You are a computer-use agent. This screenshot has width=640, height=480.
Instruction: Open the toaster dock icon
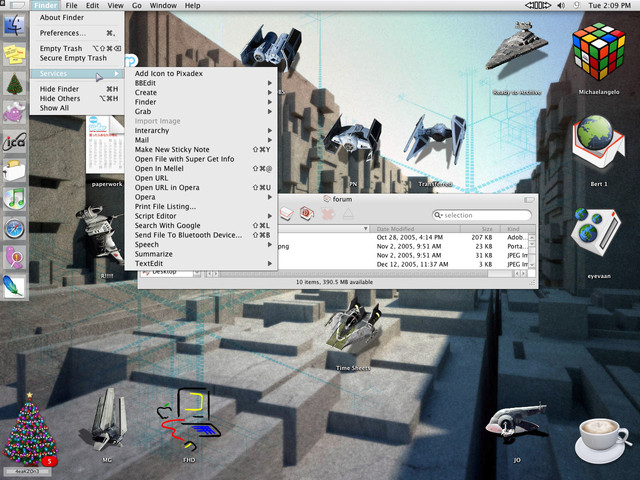coord(15,170)
